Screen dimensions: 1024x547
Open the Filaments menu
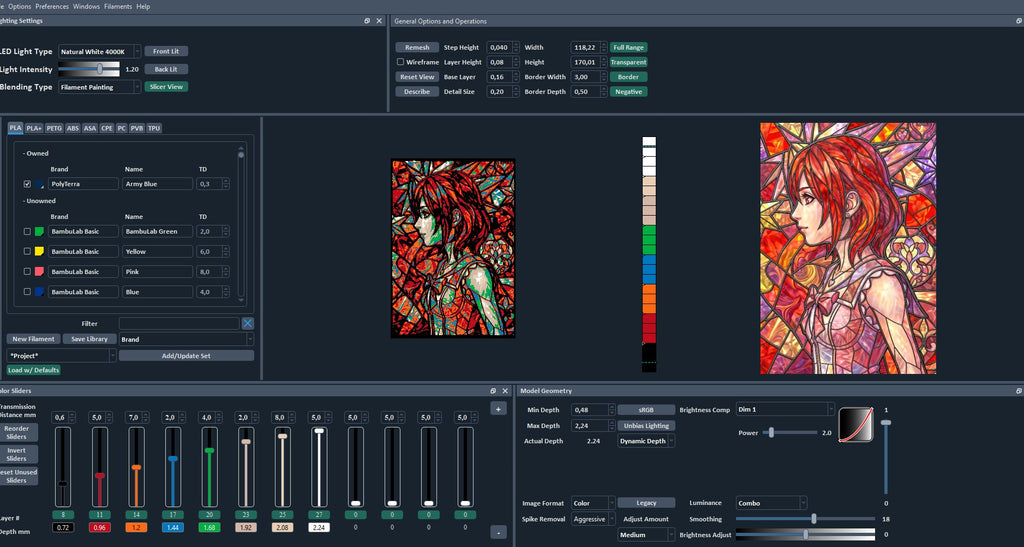[x=118, y=7]
